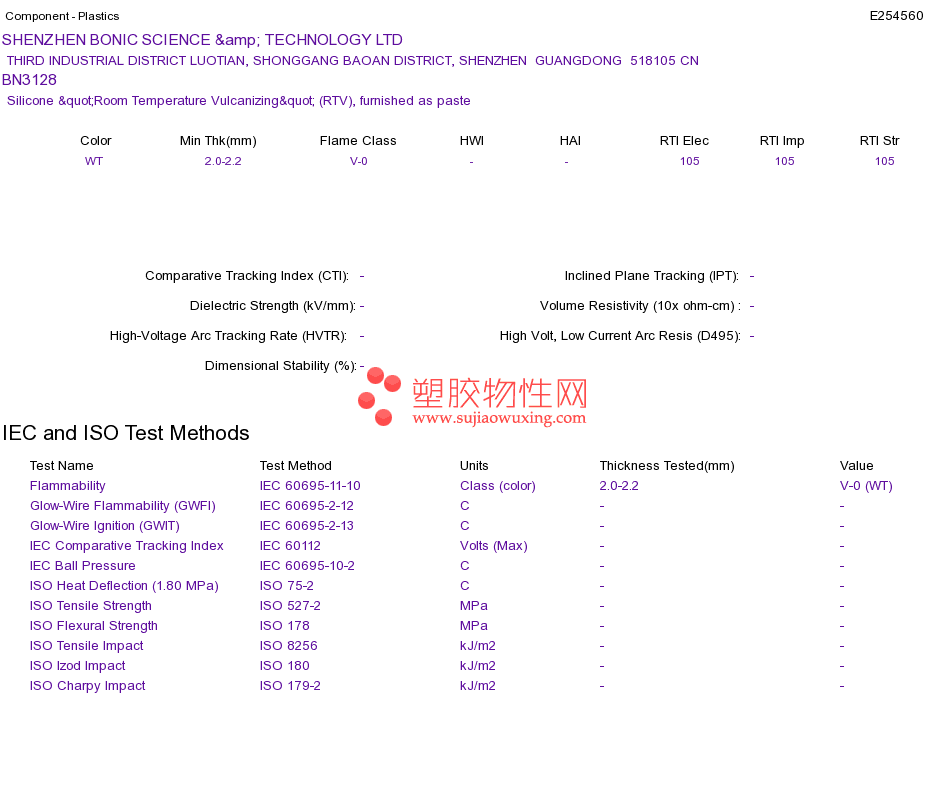Click test method ISO 180
The image size is (950, 800).
click(x=285, y=665)
